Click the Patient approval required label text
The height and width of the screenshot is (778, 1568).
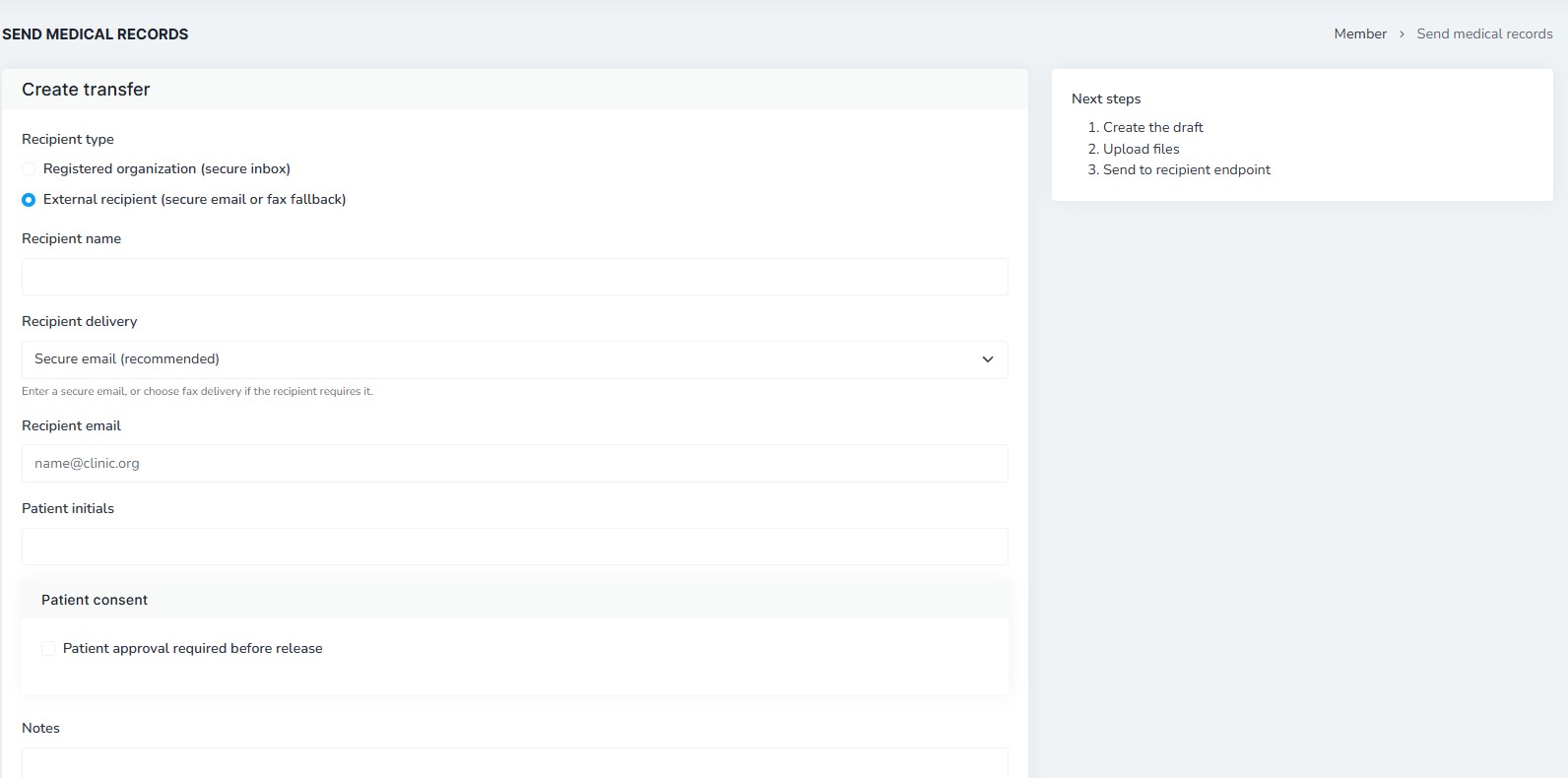tap(193, 648)
